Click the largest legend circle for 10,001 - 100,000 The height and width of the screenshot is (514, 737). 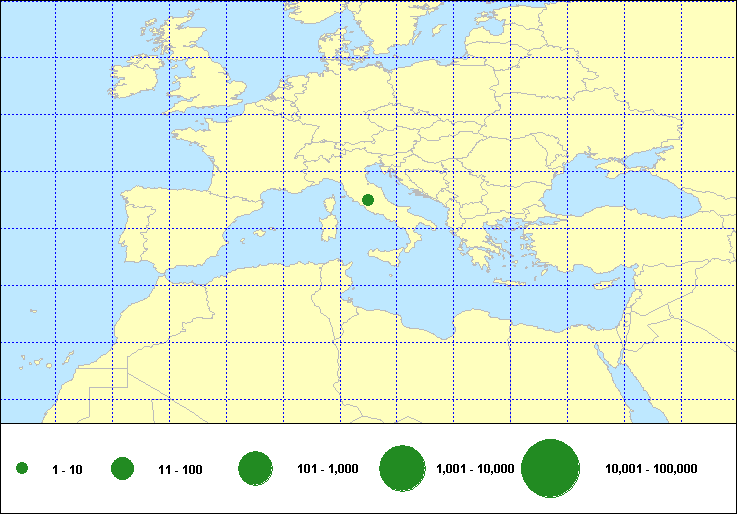point(551,468)
